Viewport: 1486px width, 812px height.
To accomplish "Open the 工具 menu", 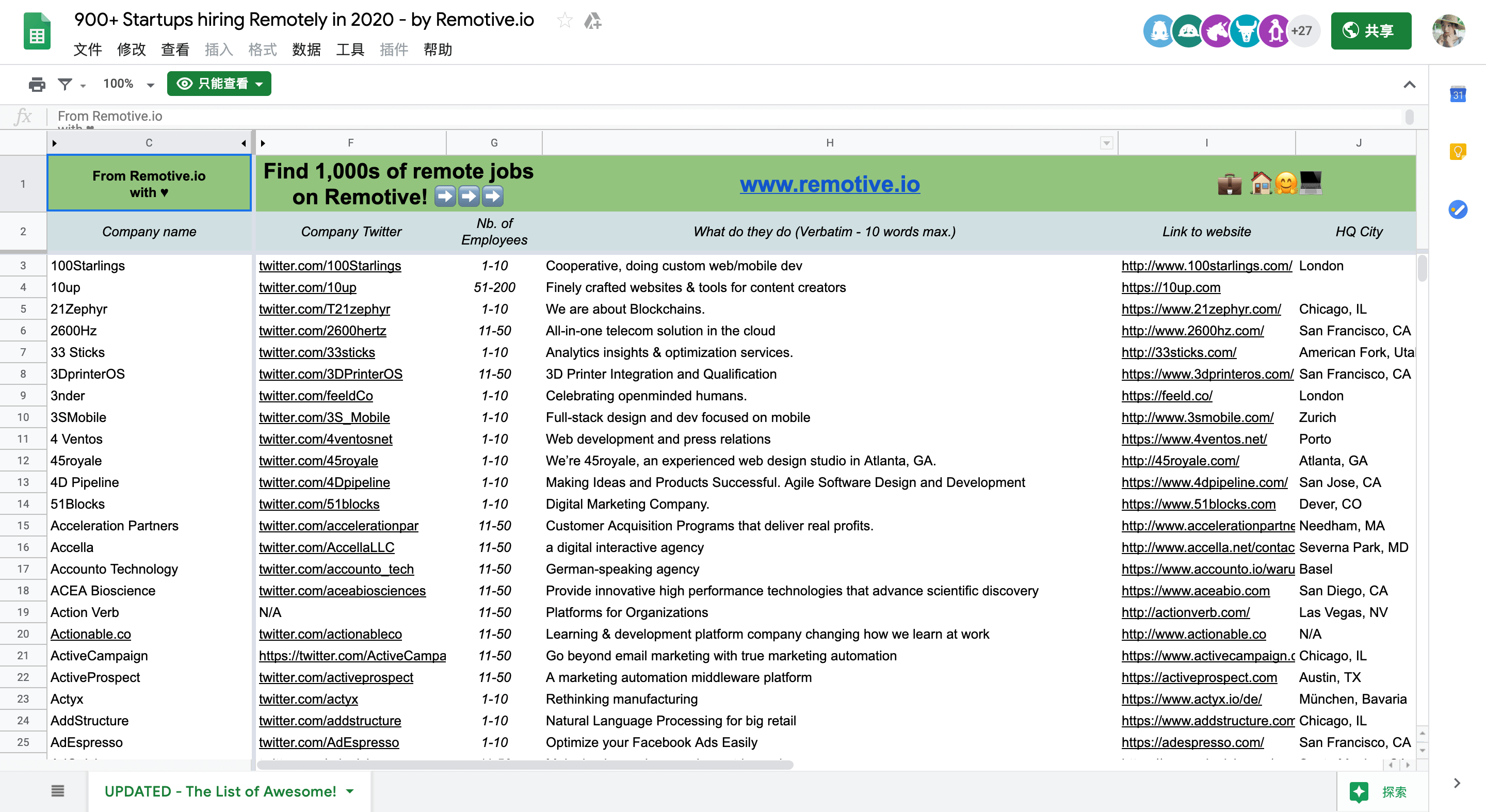I will [x=350, y=50].
